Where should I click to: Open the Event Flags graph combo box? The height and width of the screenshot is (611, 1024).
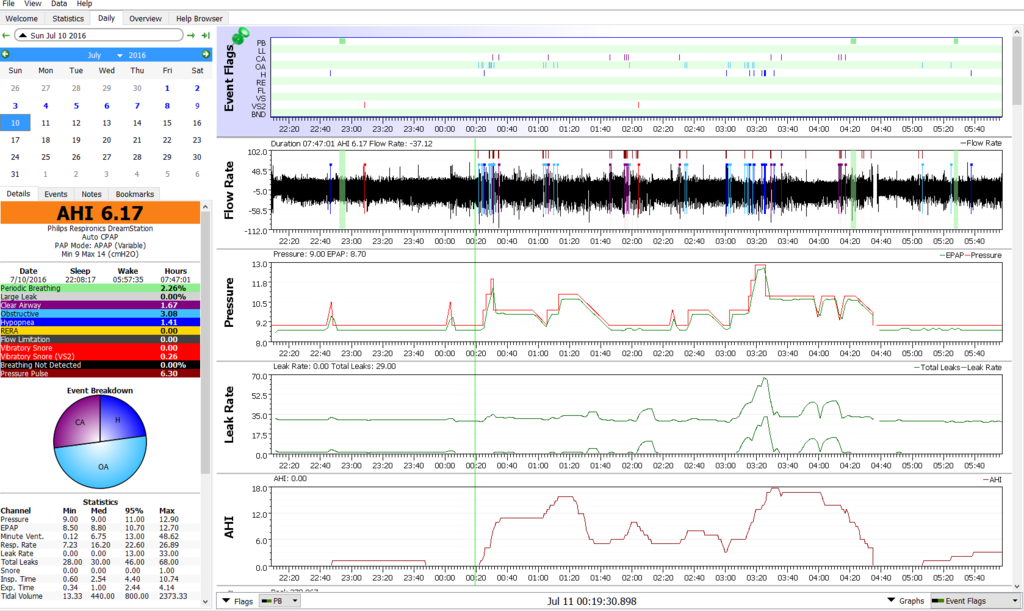(975, 601)
